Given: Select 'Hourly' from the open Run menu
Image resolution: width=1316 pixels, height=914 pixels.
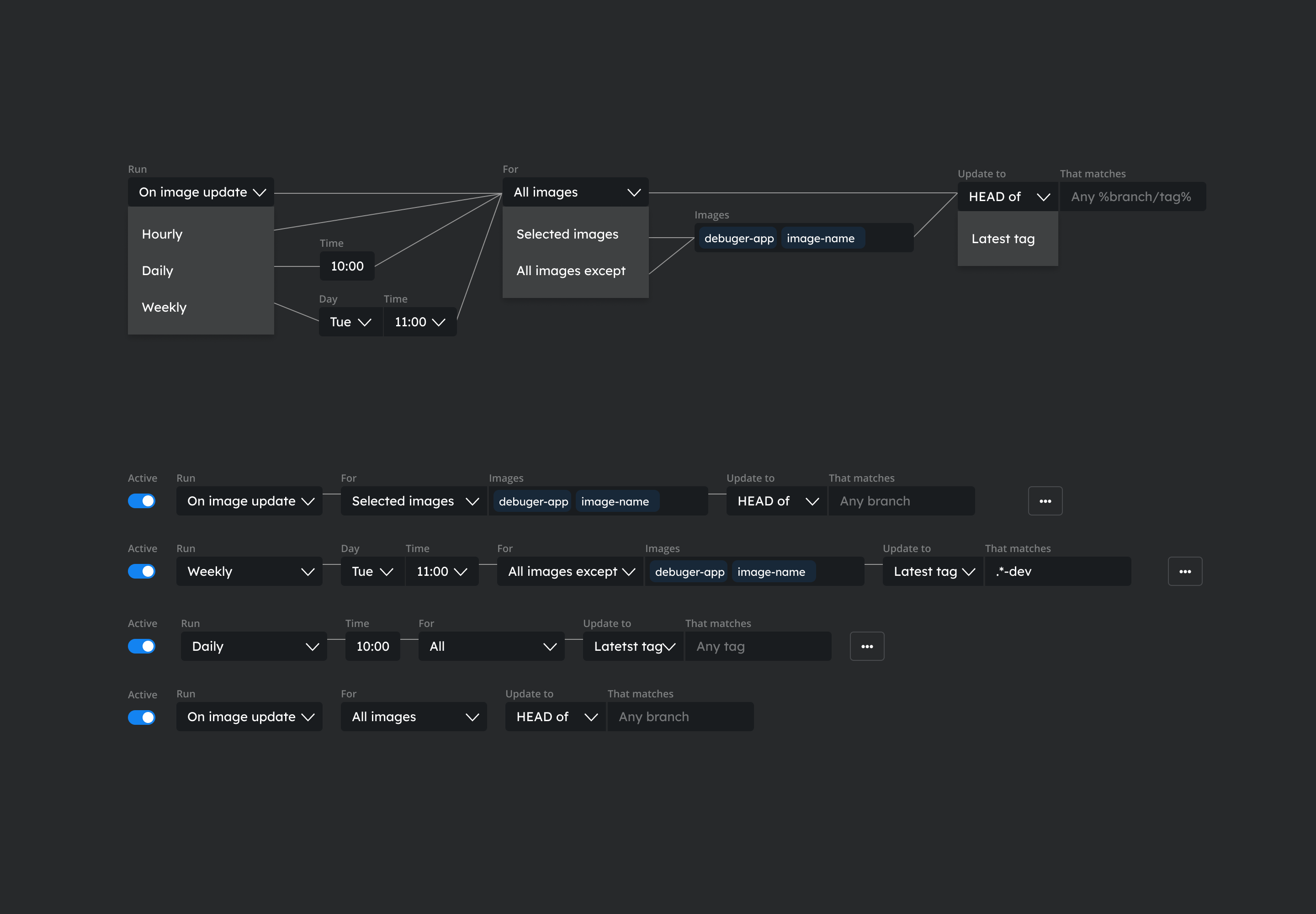Looking at the screenshot, I should [162, 234].
